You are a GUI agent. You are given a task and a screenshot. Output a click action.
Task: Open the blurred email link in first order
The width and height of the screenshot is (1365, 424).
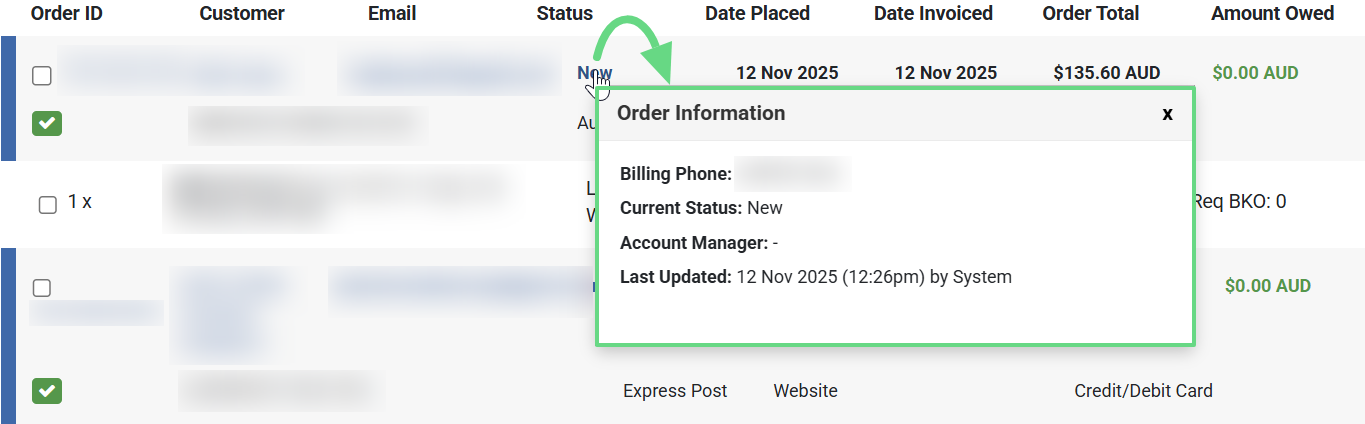[448, 75]
